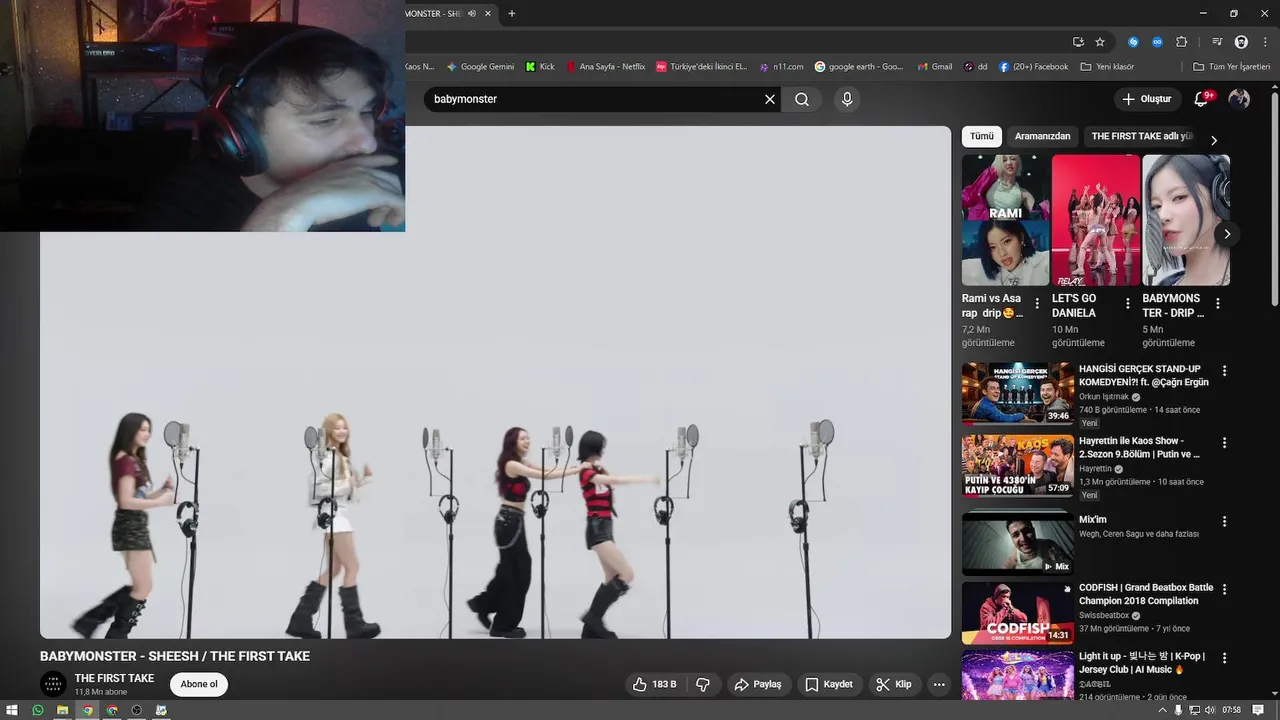Open the Windows Start menu
Image resolution: width=1280 pixels, height=720 pixels.
coord(13,710)
